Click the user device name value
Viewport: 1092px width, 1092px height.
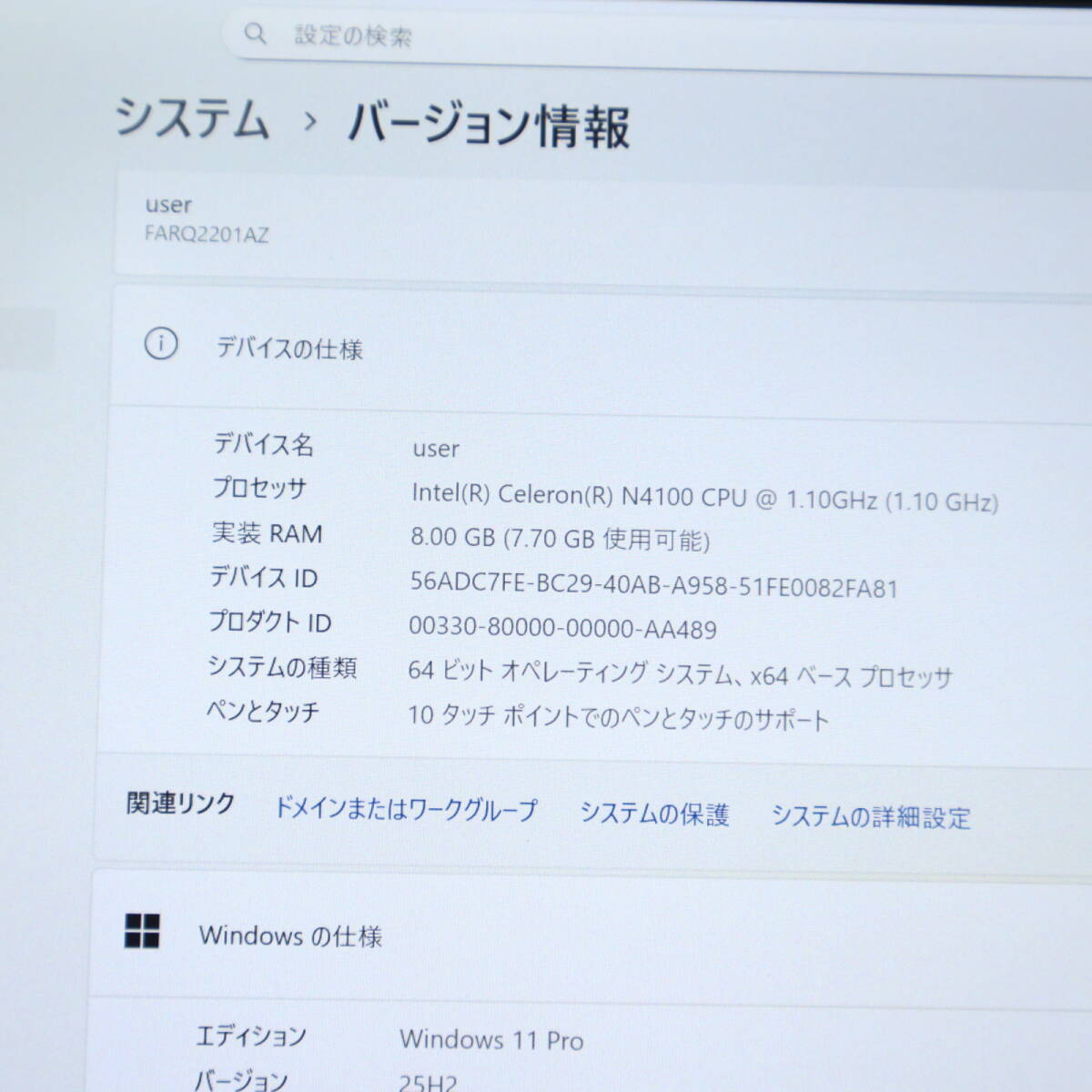(436, 449)
